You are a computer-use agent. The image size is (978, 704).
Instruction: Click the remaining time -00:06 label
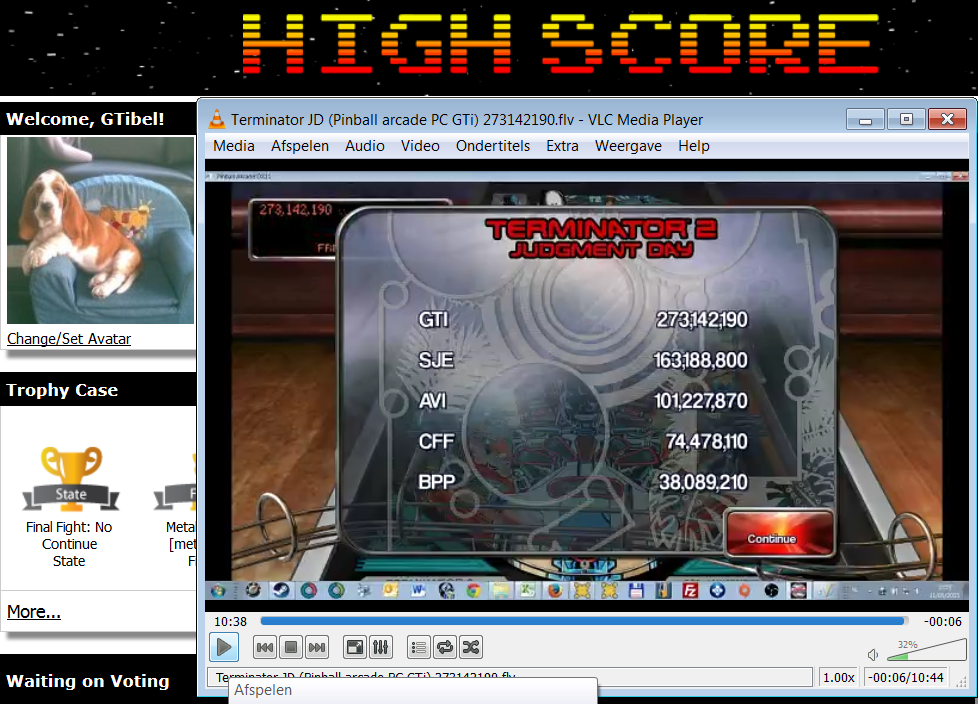[x=943, y=622]
